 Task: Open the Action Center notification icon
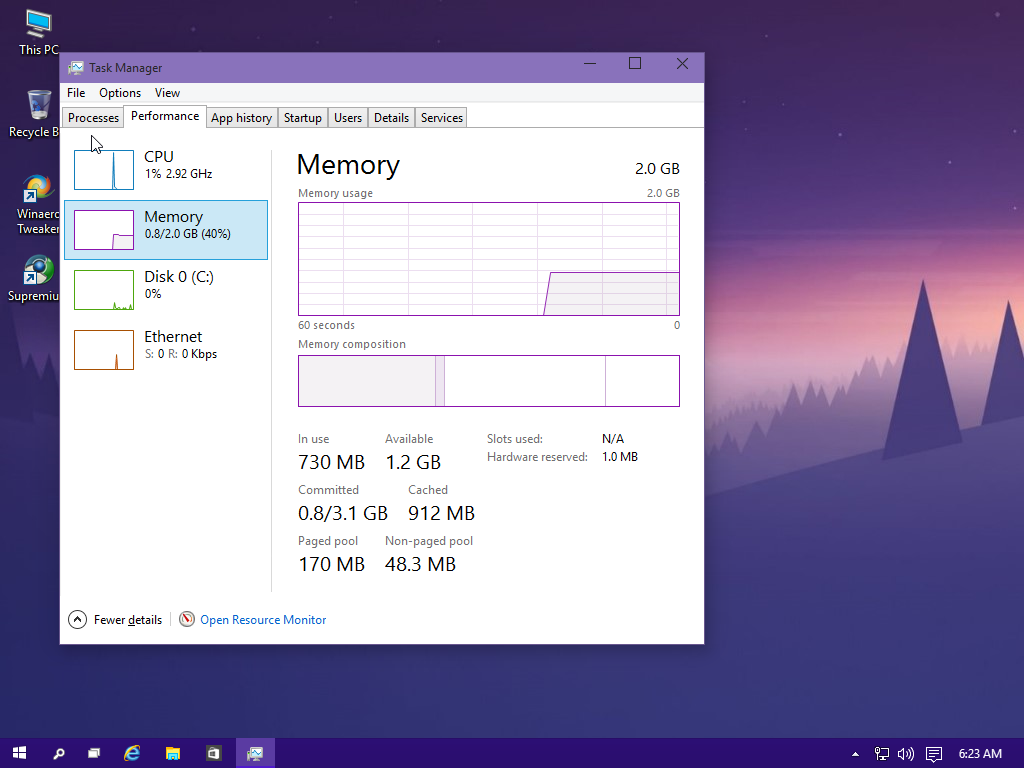[x=933, y=754]
